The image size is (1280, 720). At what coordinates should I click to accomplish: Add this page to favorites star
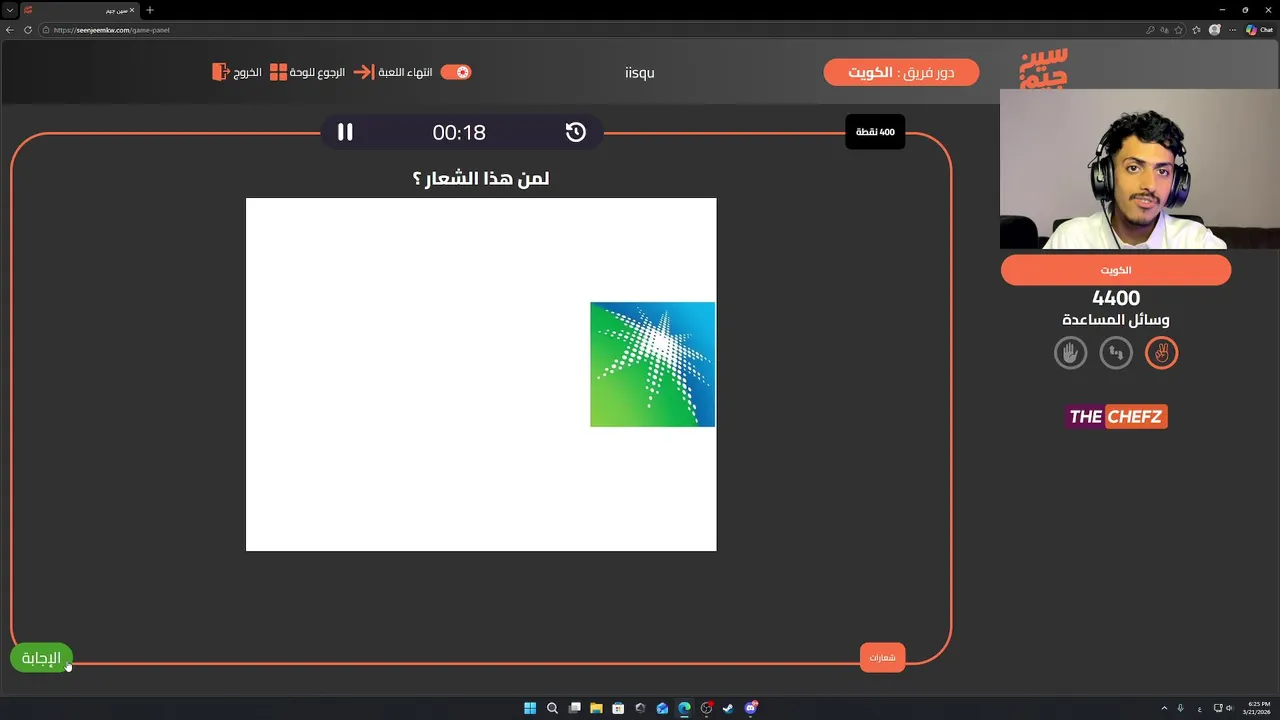[x=1178, y=30]
